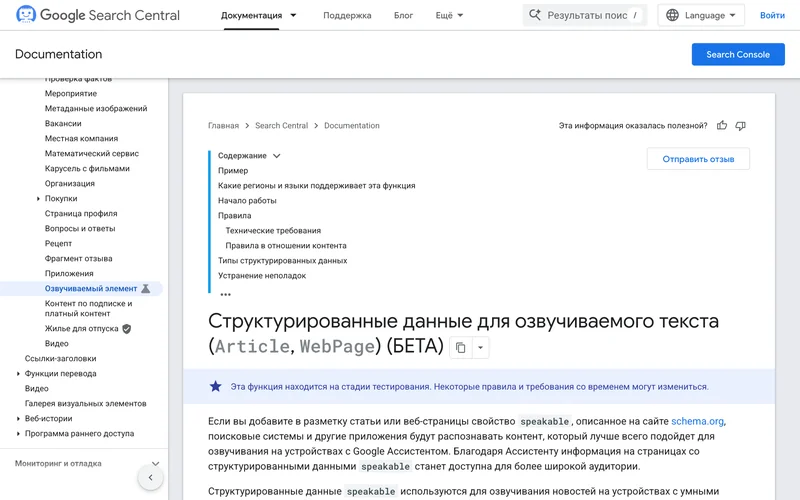Select Вопросы и ответы in sidebar

click(80, 229)
